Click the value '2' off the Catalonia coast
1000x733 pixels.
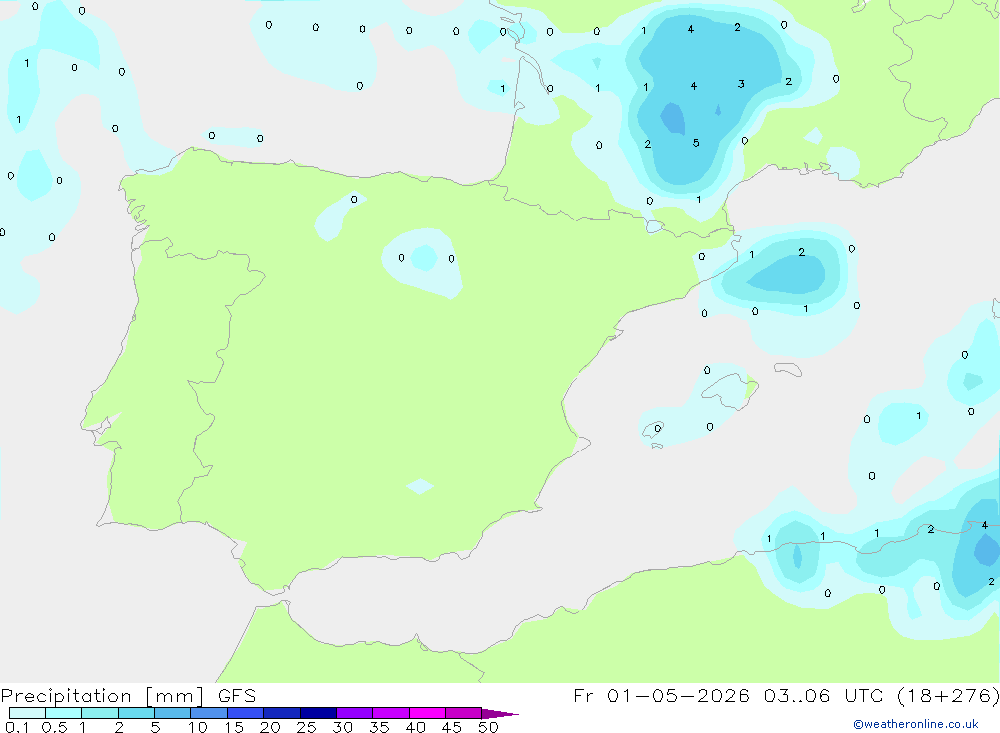802,252
